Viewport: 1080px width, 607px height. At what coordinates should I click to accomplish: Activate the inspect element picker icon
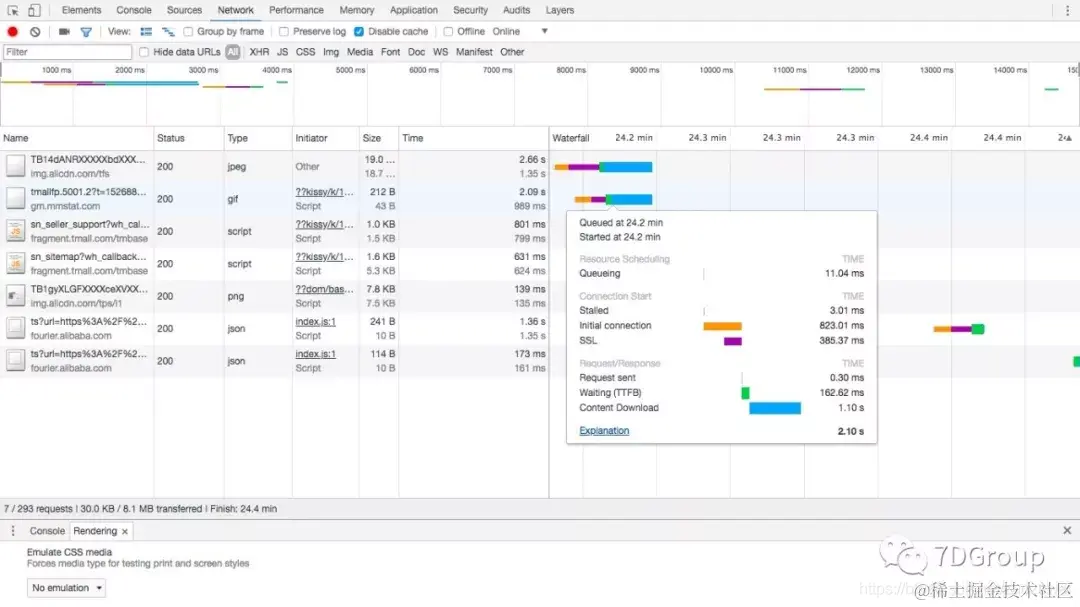pyautogui.click(x=13, y=10)
